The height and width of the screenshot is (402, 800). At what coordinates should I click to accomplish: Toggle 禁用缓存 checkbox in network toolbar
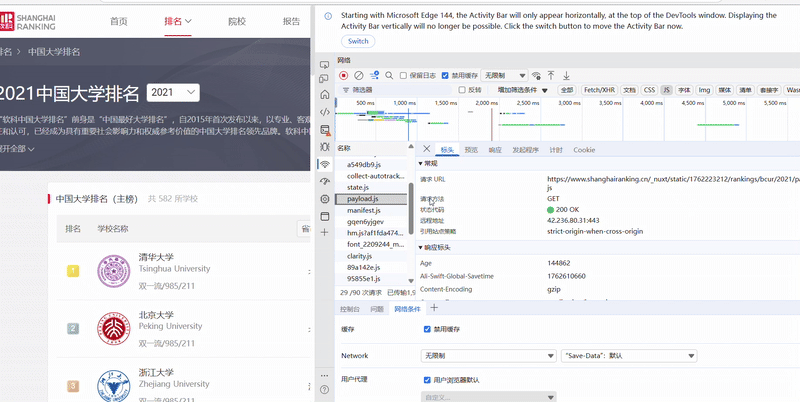coord(445,76)
